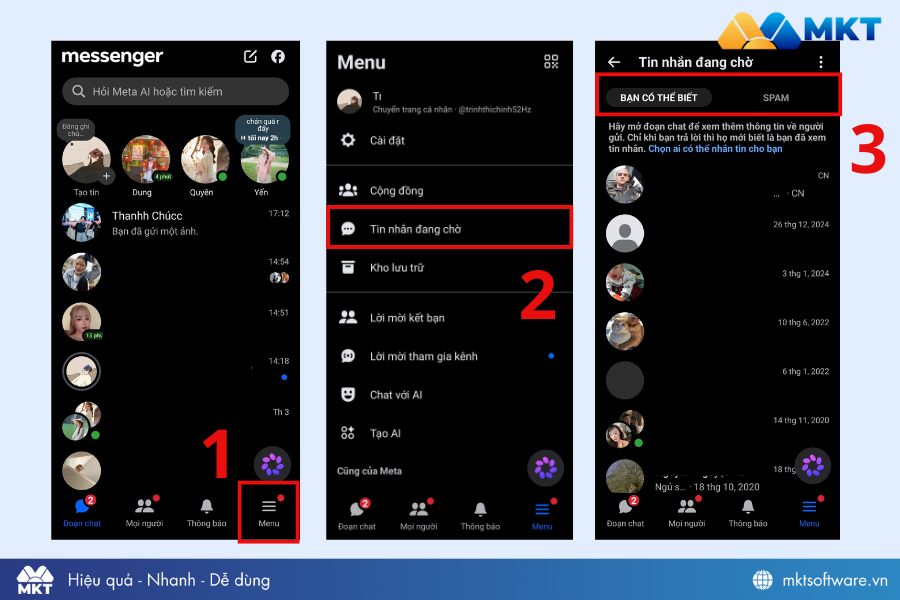Screen dimensions: 900x600
Task: Click the Chat với AI face icon
Action: (x=348, y=394)
